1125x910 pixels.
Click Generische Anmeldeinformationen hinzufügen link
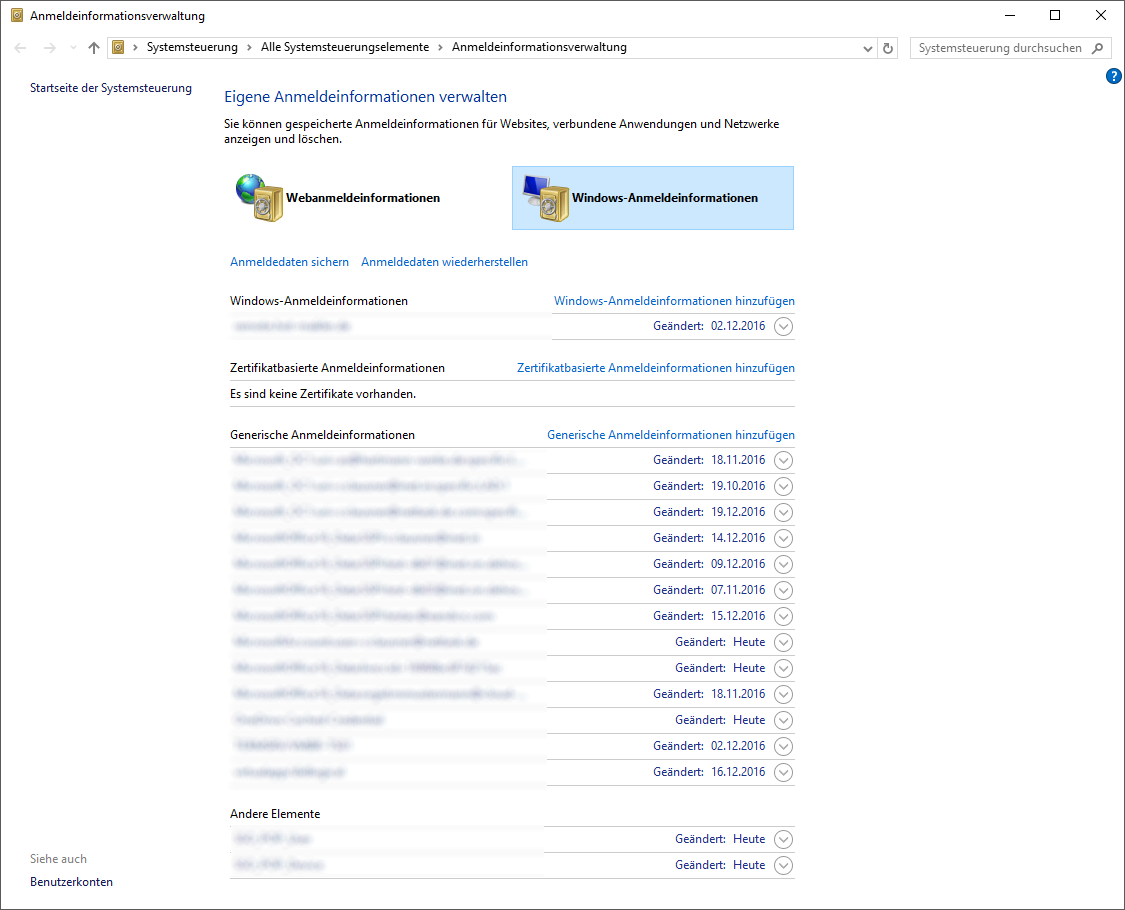pyautogui.click(x=671, y=435)
